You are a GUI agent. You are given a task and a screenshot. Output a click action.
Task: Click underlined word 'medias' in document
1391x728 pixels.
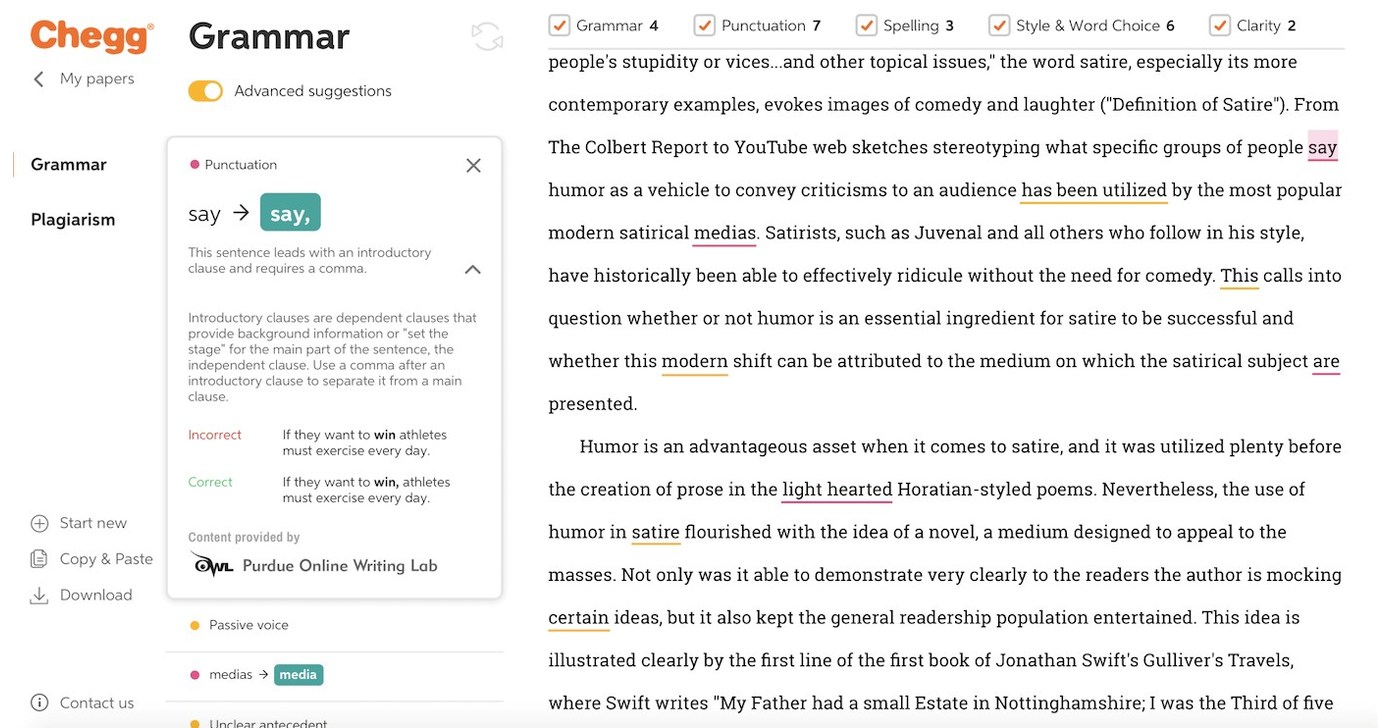[x=725, y=233]
